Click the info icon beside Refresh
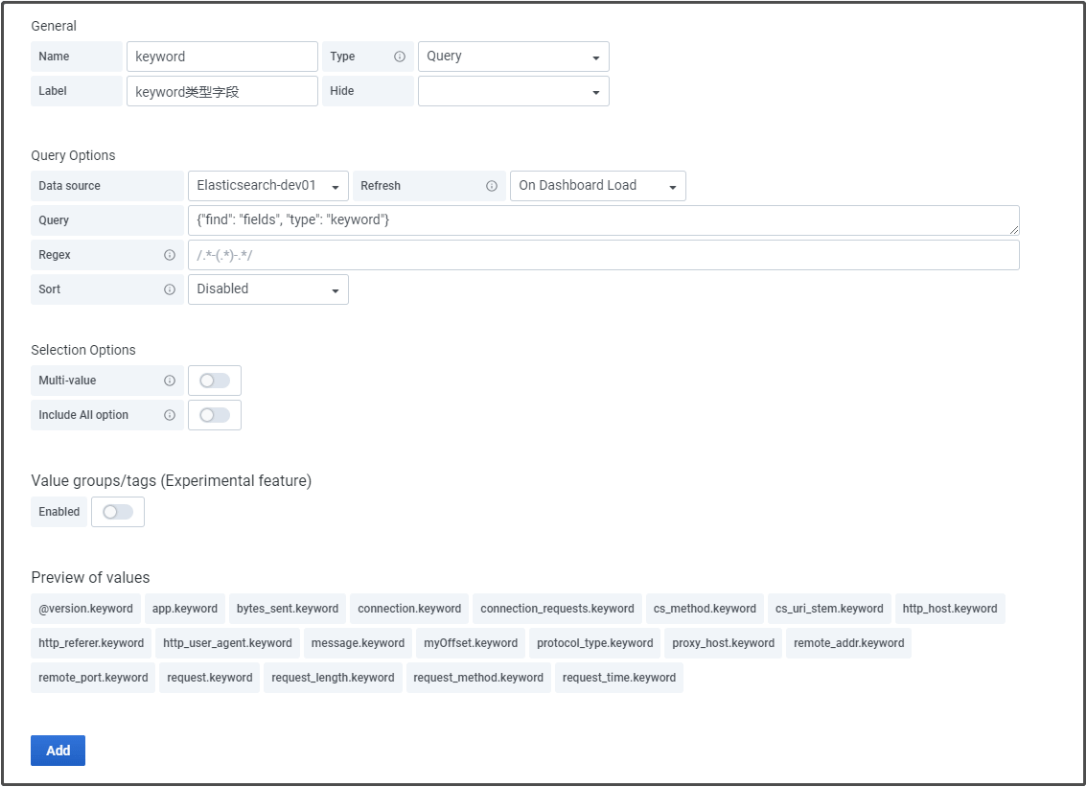The height and width of the screenshot is (787, 1086). [491, 186]
